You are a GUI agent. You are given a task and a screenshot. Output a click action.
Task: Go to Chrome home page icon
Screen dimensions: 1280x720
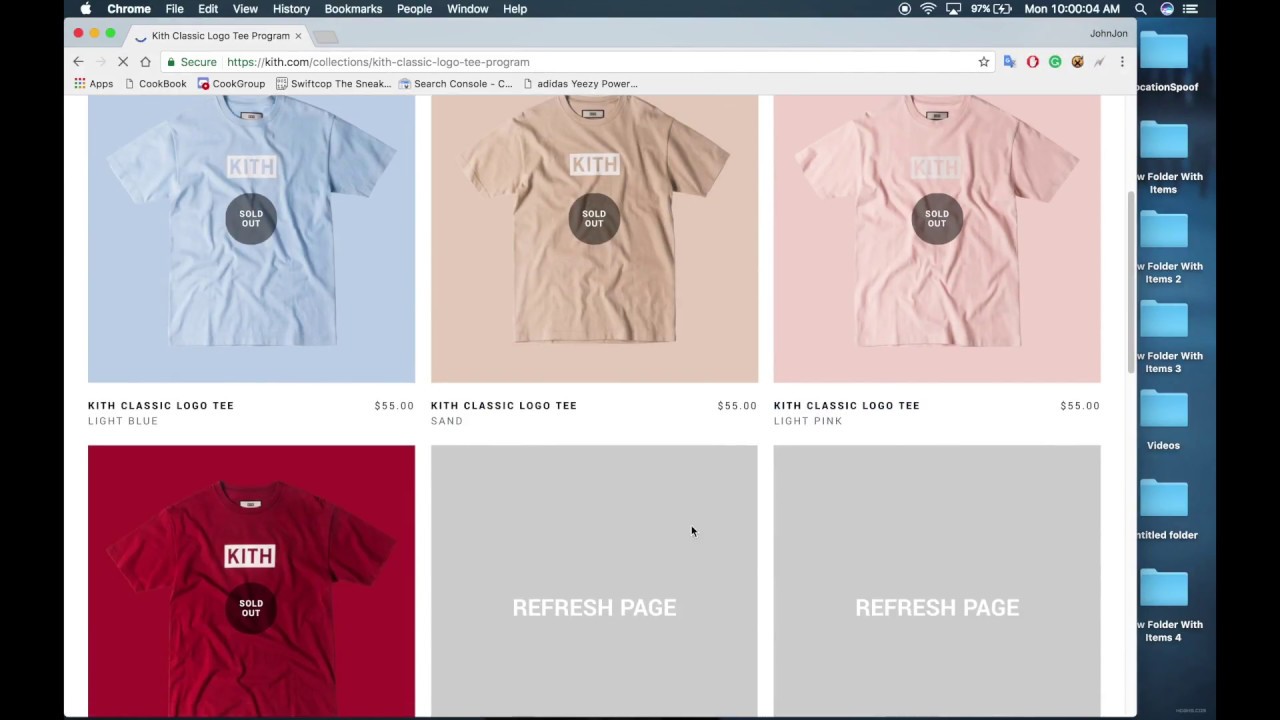point(145,62)
